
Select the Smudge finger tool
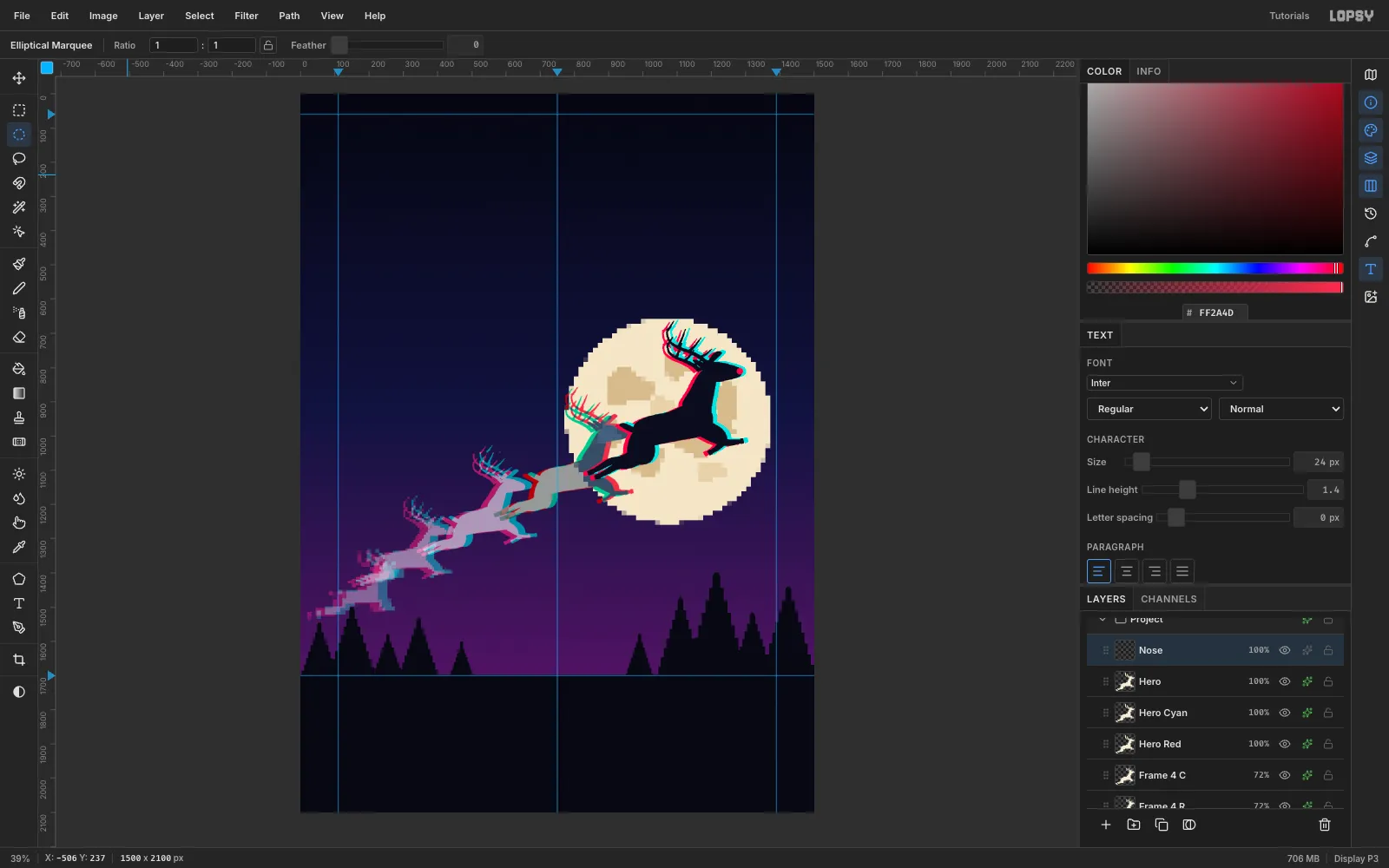click(x=19, y=523)
